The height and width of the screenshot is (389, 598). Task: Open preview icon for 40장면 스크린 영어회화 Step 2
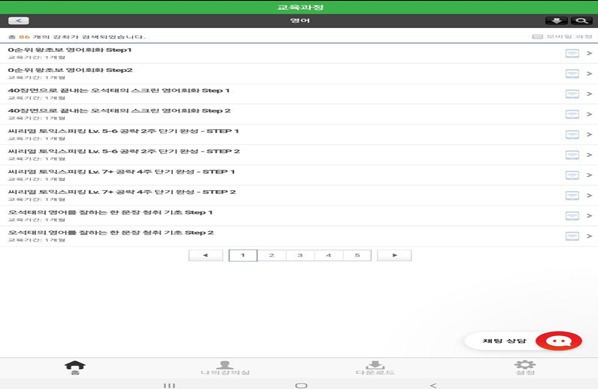pos(572,114)
